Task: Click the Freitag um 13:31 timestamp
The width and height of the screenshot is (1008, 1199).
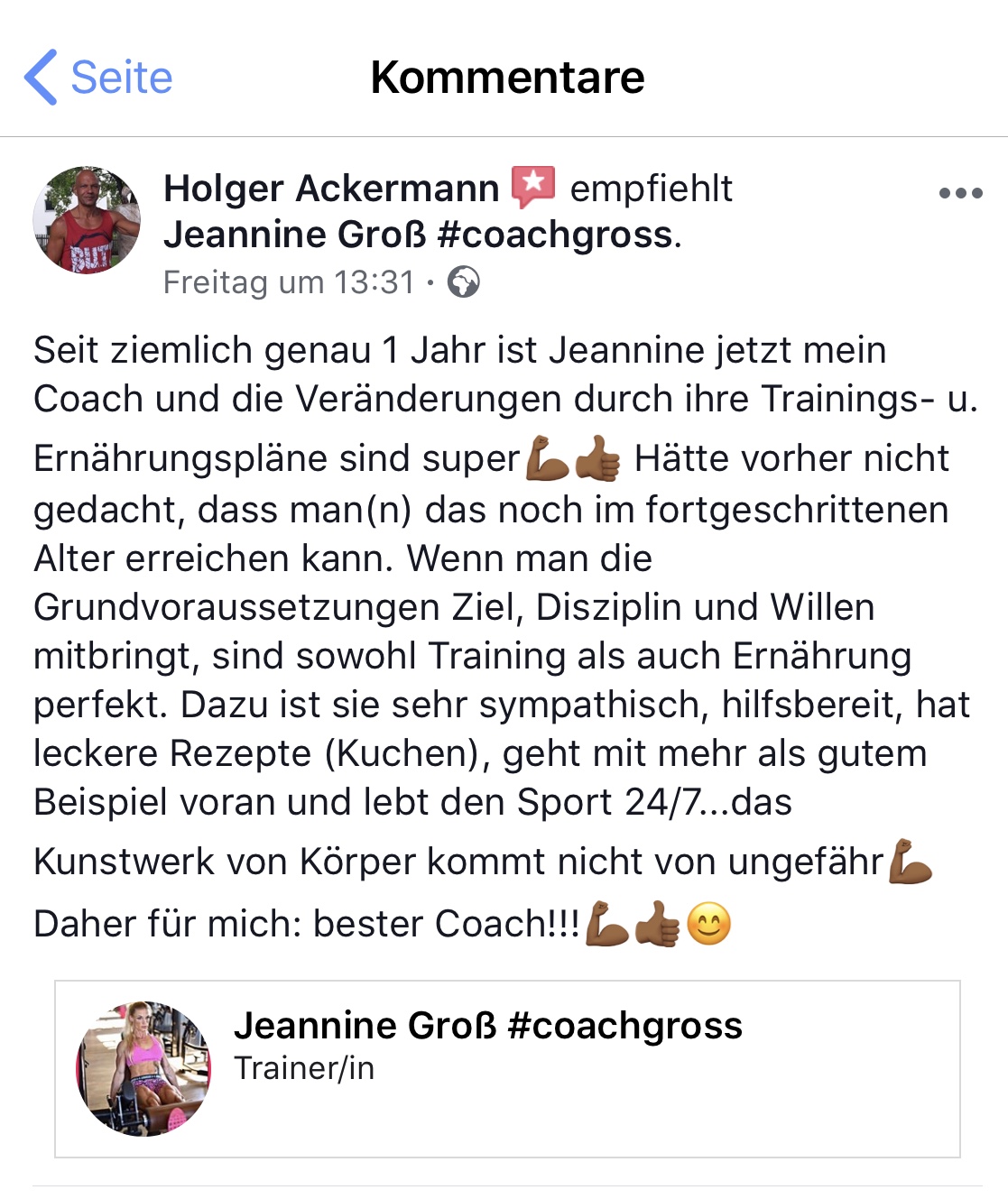Action: (x=289, y=282)
